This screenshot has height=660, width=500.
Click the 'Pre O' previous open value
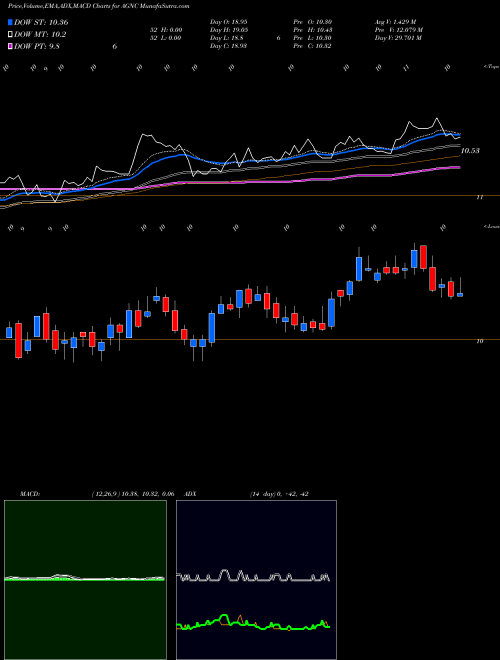[x=314, y=22]
